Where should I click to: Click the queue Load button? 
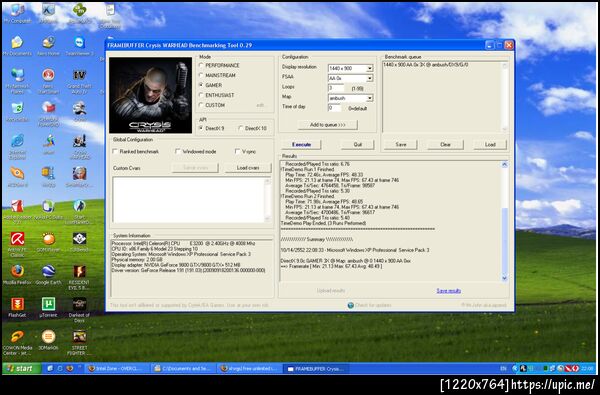coord(490,145)
